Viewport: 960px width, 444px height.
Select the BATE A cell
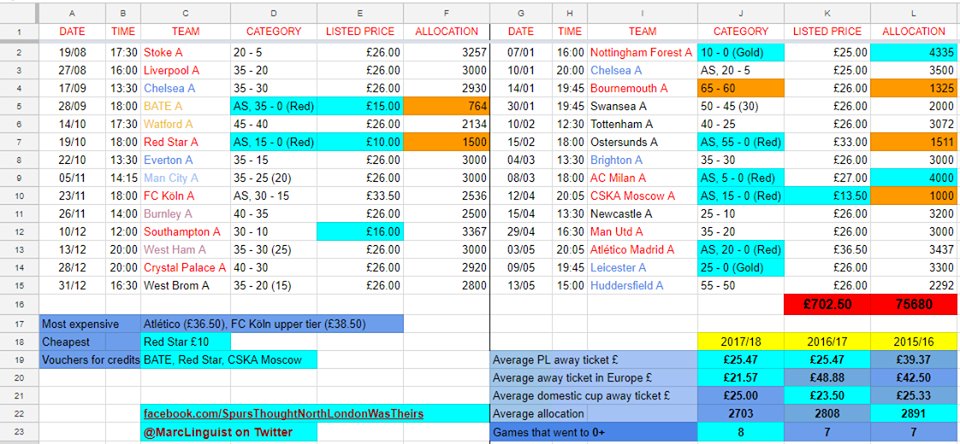(x=186, y=107)
